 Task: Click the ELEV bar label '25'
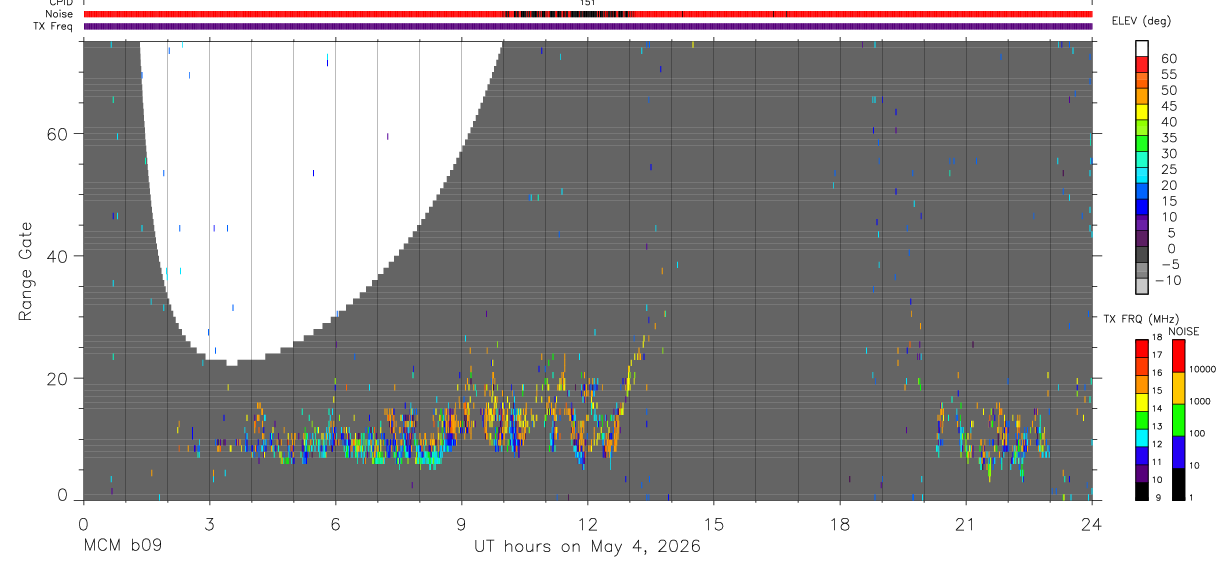point(1167,169)
